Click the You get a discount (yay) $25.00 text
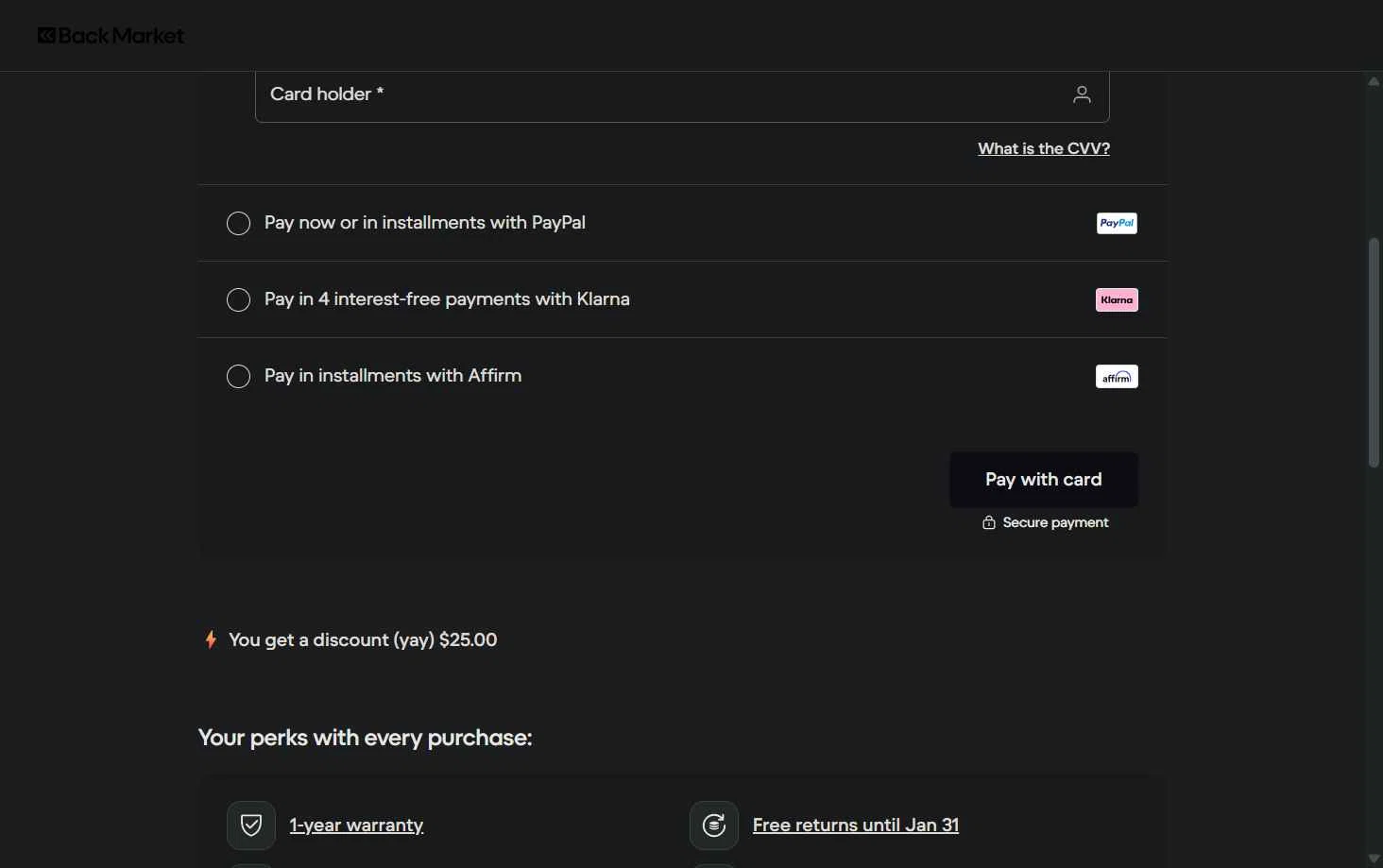Screen dimensions: 1383x868 pyautogui.click(x=363, y=640)
